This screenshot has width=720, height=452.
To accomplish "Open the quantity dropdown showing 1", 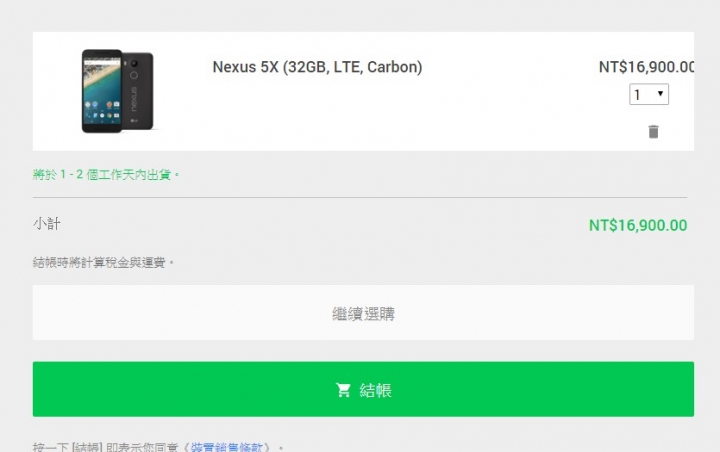I will pyautogui.click(x=649, y=94).
